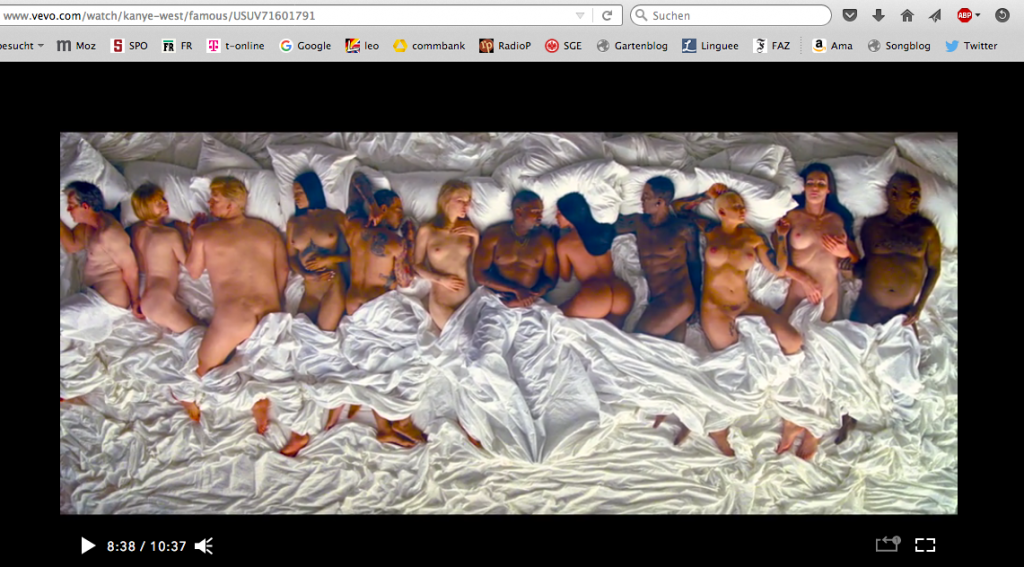Image resolution: width=1024 pixels, height=567 pixels.
Task: Open the SGE bookmark
Action: (x=563, y=46)
